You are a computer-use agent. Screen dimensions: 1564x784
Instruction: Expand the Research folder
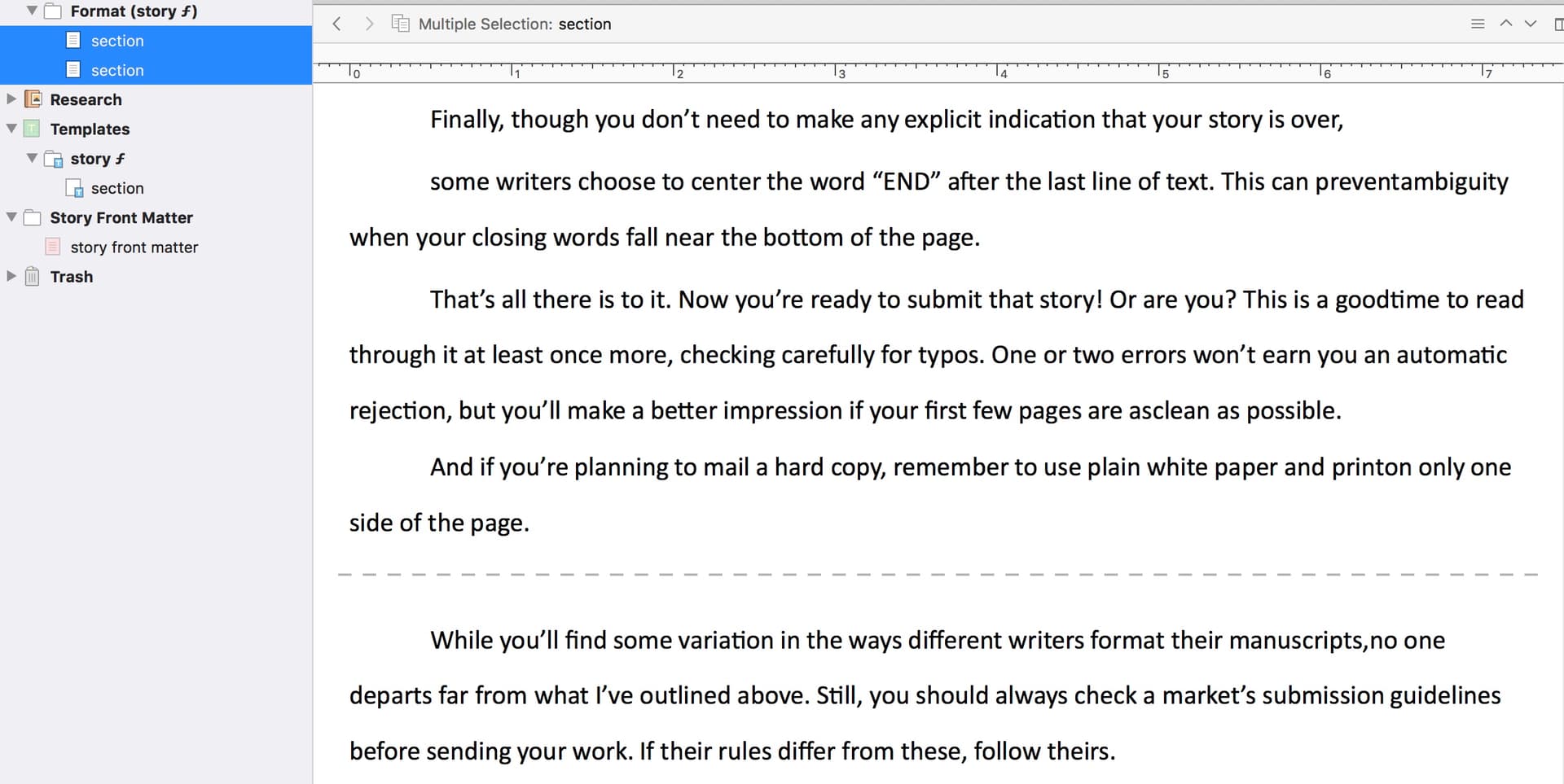[11, 99]
